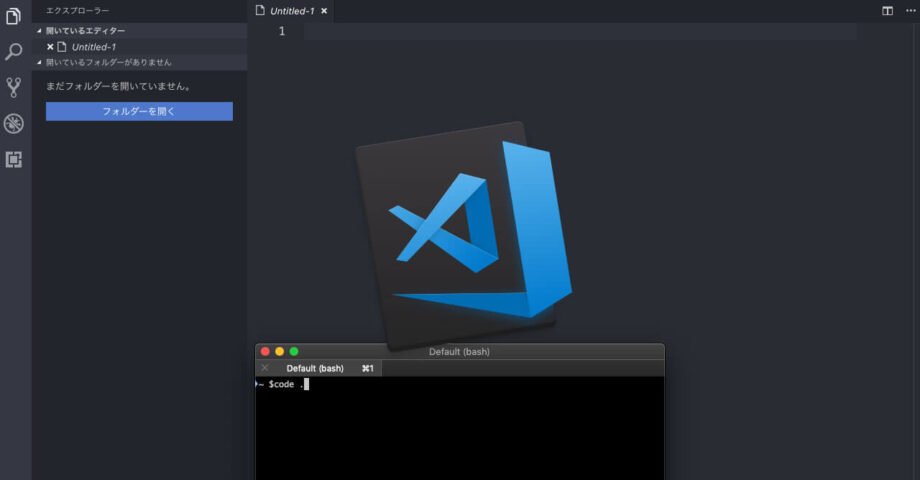
Task: Click the red close button of terminal window
Action: [265, 351]
